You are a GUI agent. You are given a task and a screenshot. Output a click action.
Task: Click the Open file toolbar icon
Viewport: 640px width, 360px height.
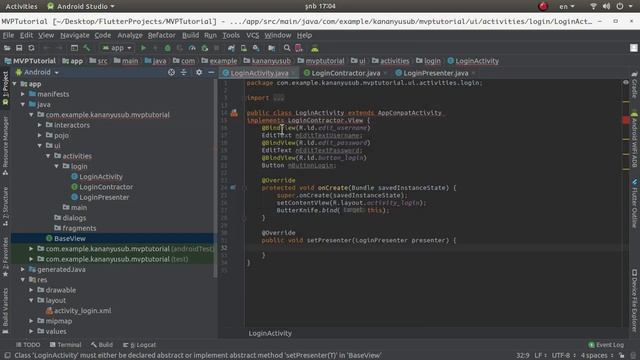[7, 48]
